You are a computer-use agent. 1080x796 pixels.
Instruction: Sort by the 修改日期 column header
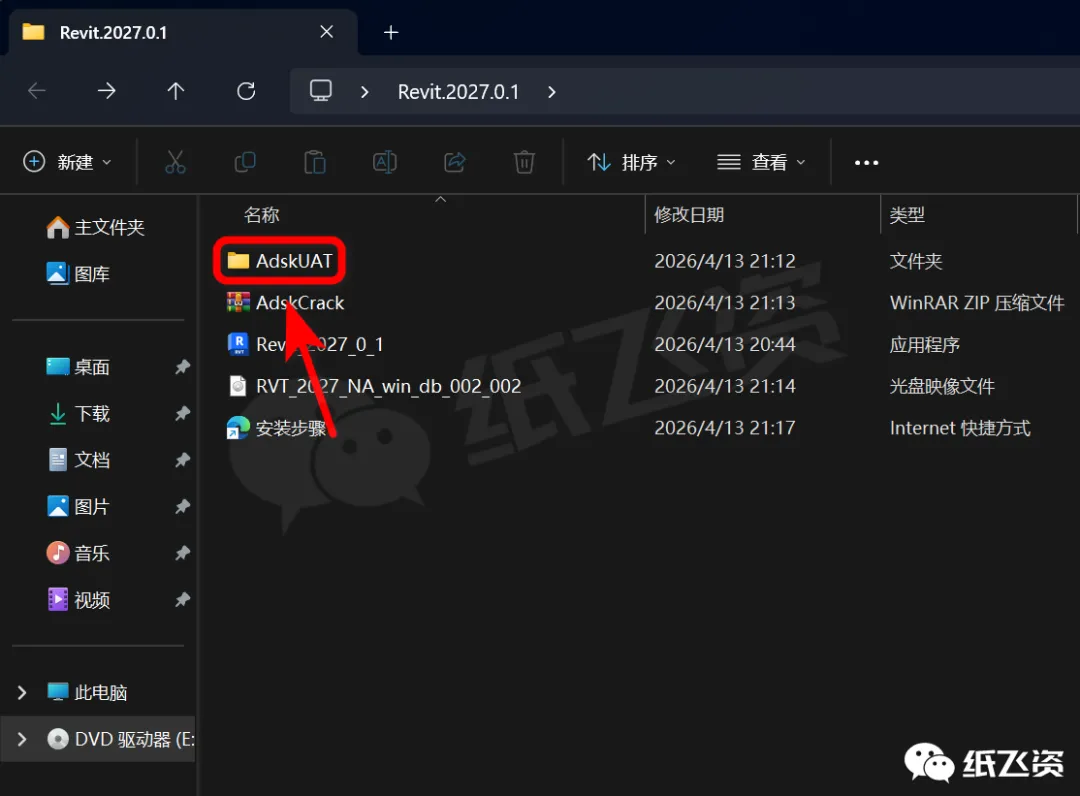689,215
